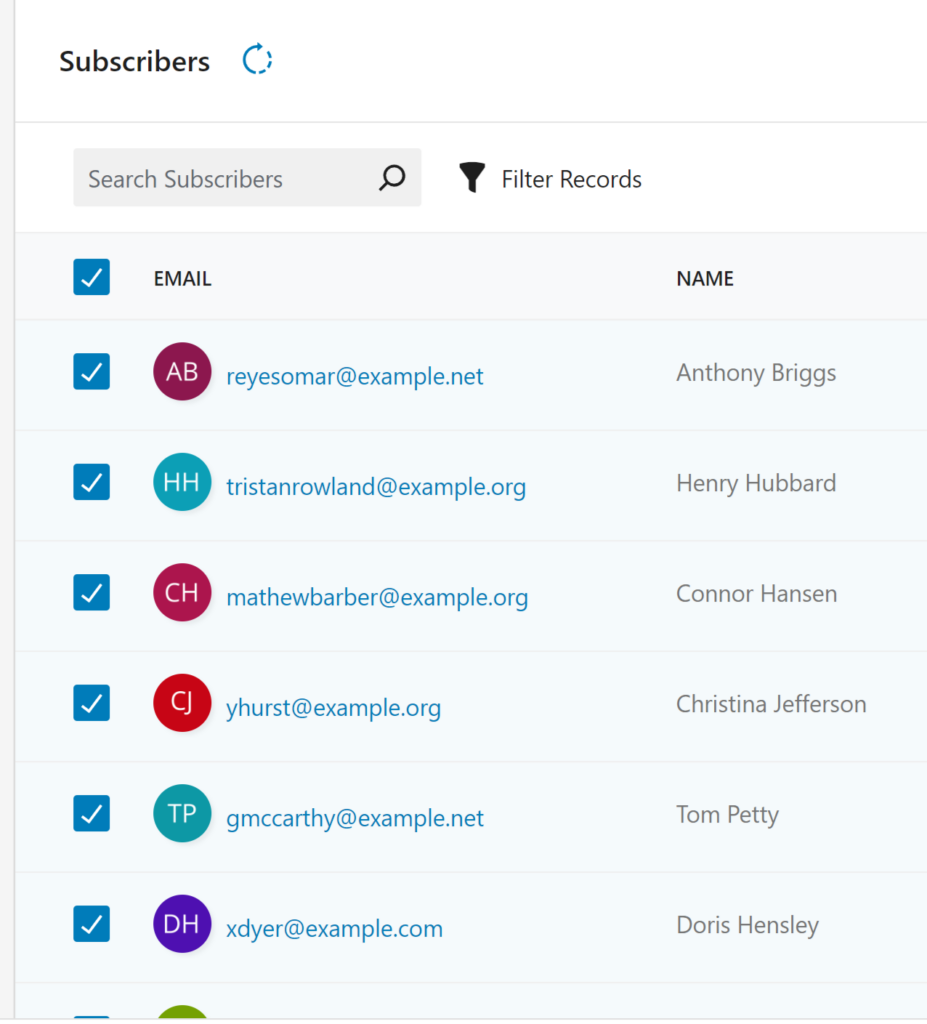Viewport: 927px width, 1024px height.
Task: Click the TP avatar for Tom Petty
Action: (182, 813)
